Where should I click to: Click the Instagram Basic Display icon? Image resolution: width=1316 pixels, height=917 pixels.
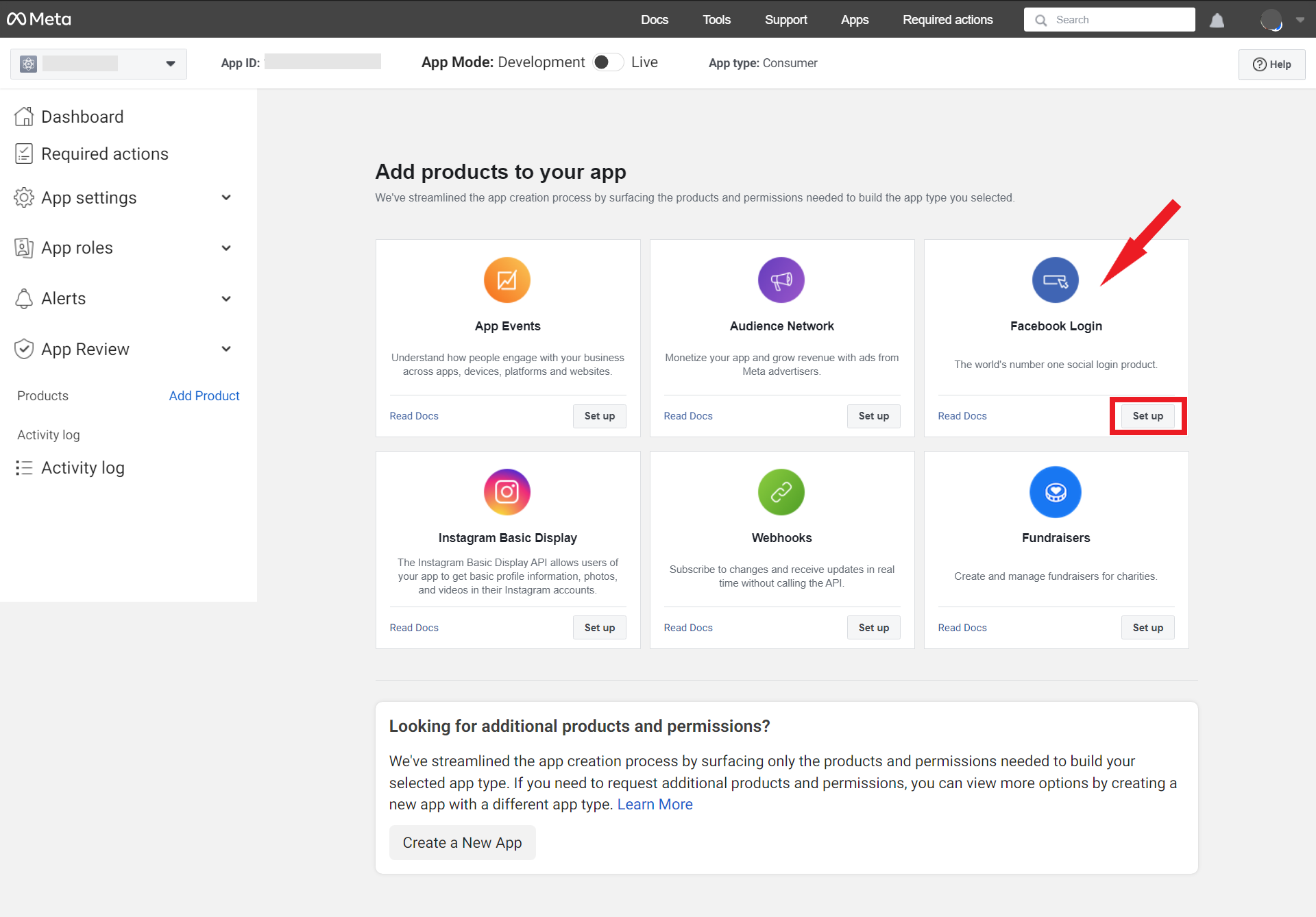click(x=507, y=491)
